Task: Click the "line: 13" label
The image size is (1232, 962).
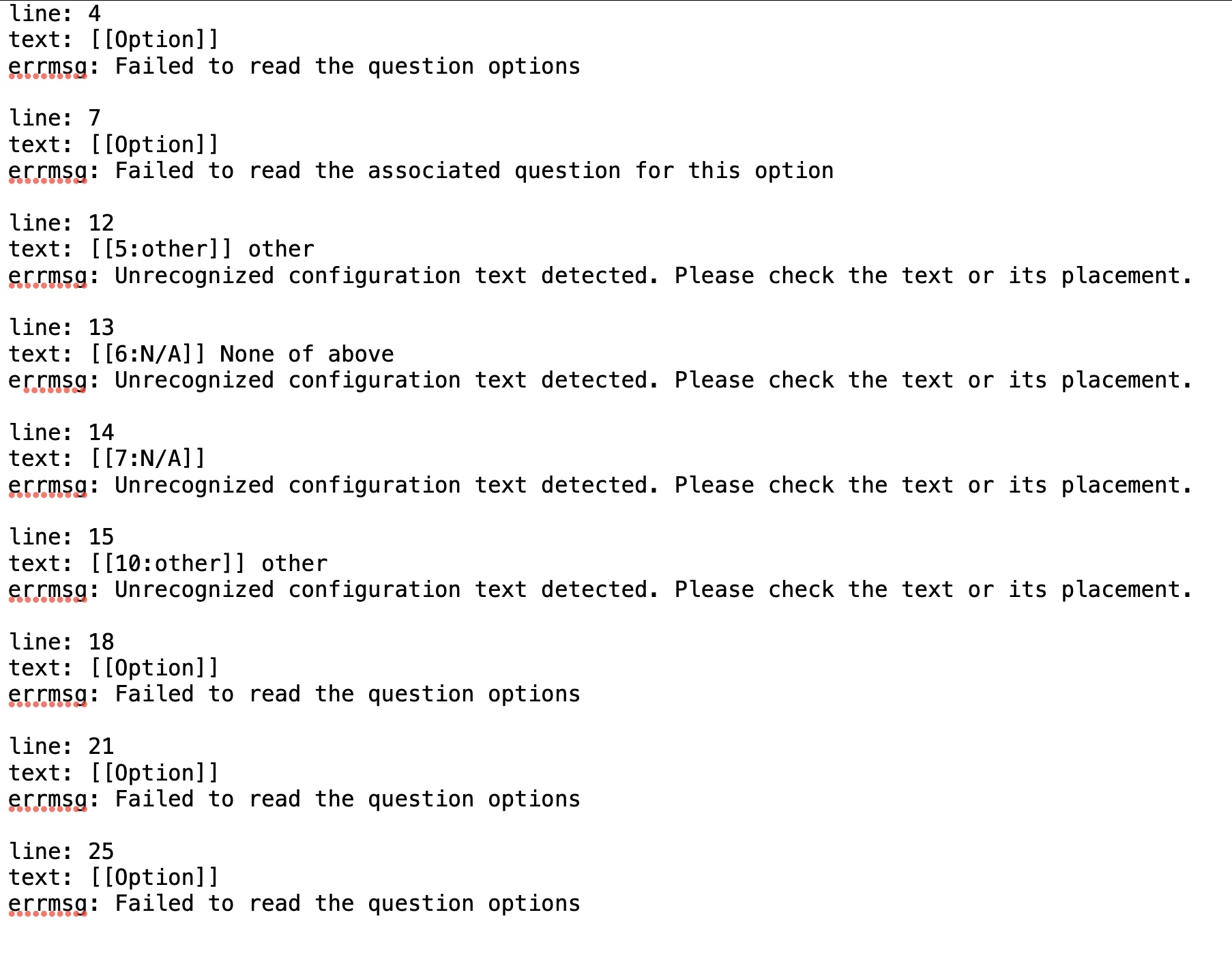Action: pos(61,327)
